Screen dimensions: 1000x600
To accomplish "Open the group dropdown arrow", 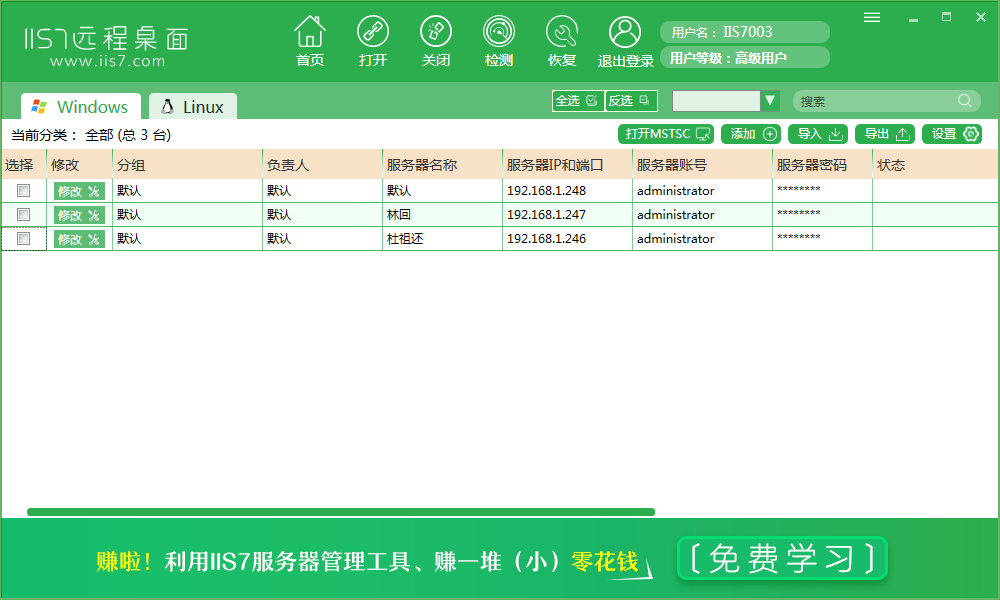I will pos(770,101).
